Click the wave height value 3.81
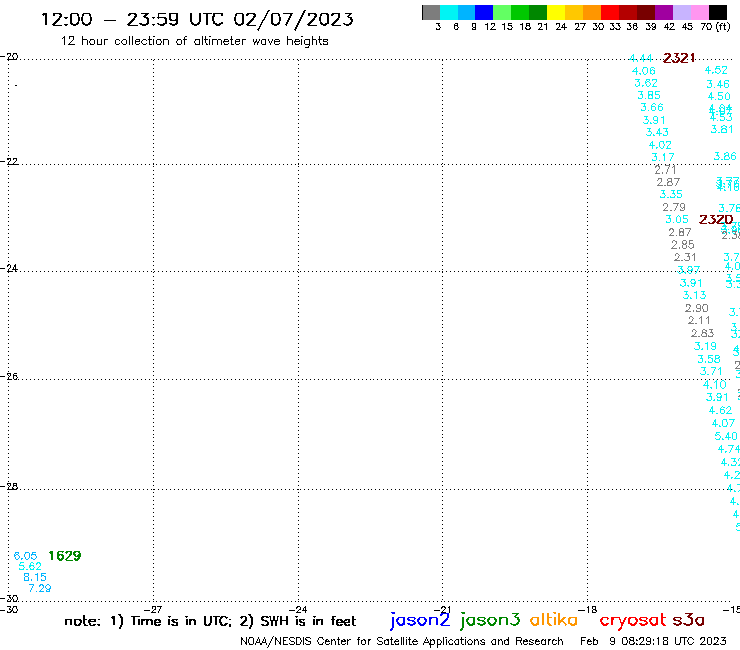 pyautogui.click(x=722, y=129)
